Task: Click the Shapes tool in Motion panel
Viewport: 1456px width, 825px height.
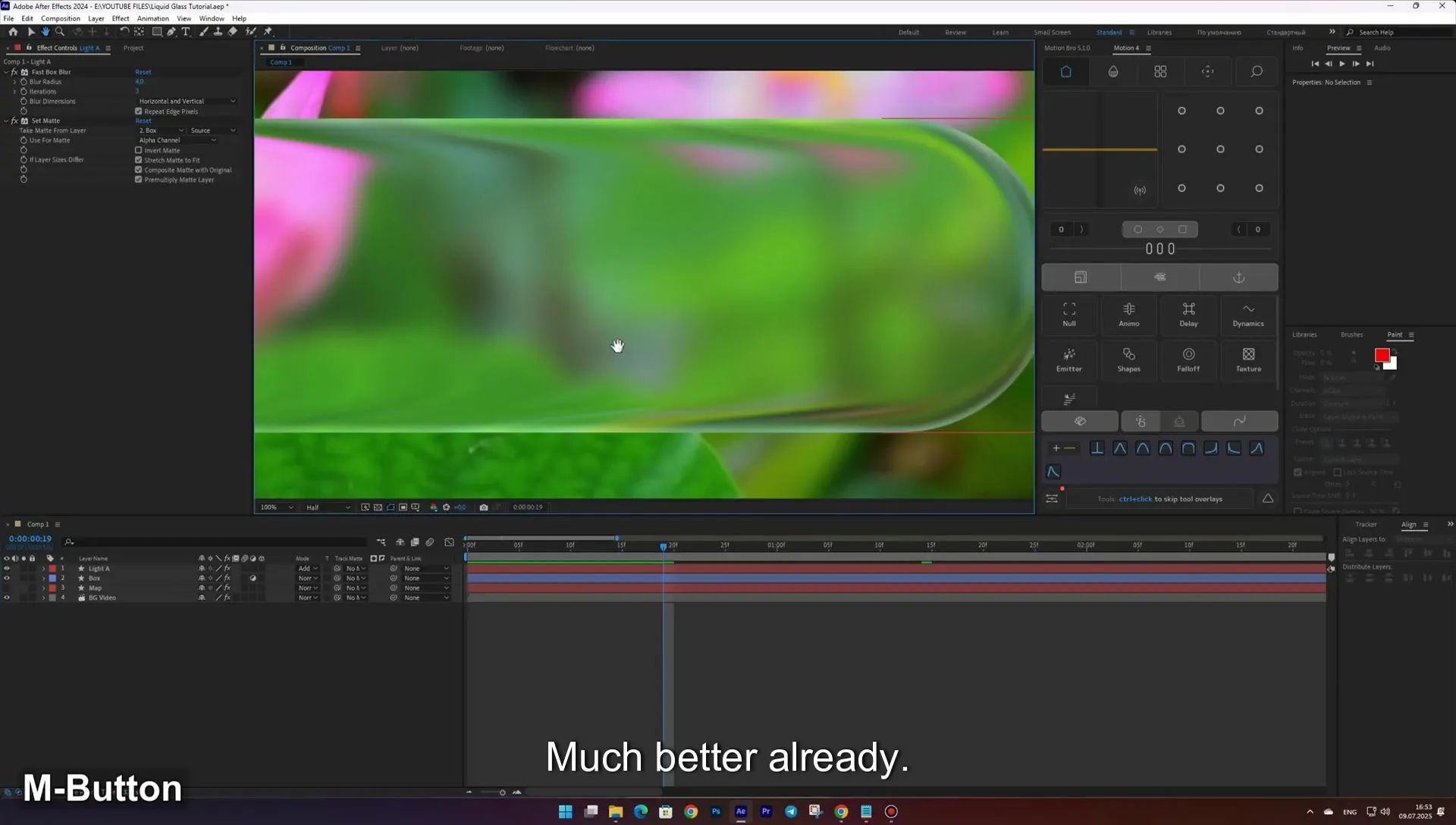Action: point(1129,360)
